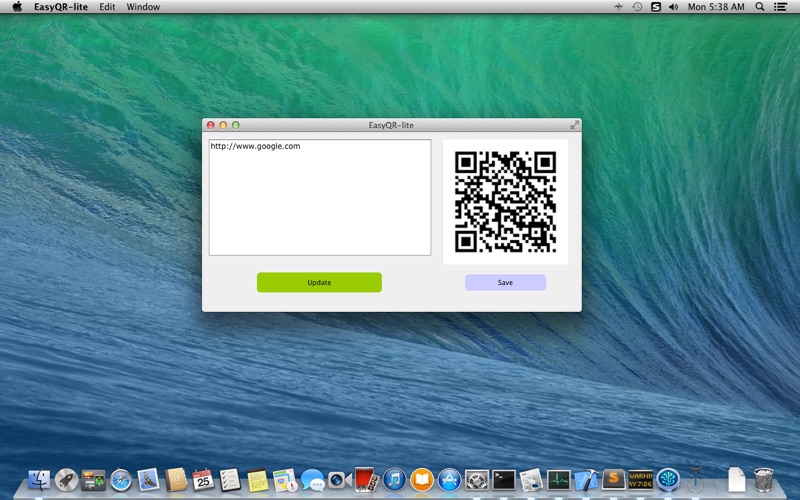Open Console warning icon in Dock

point(641,480)
